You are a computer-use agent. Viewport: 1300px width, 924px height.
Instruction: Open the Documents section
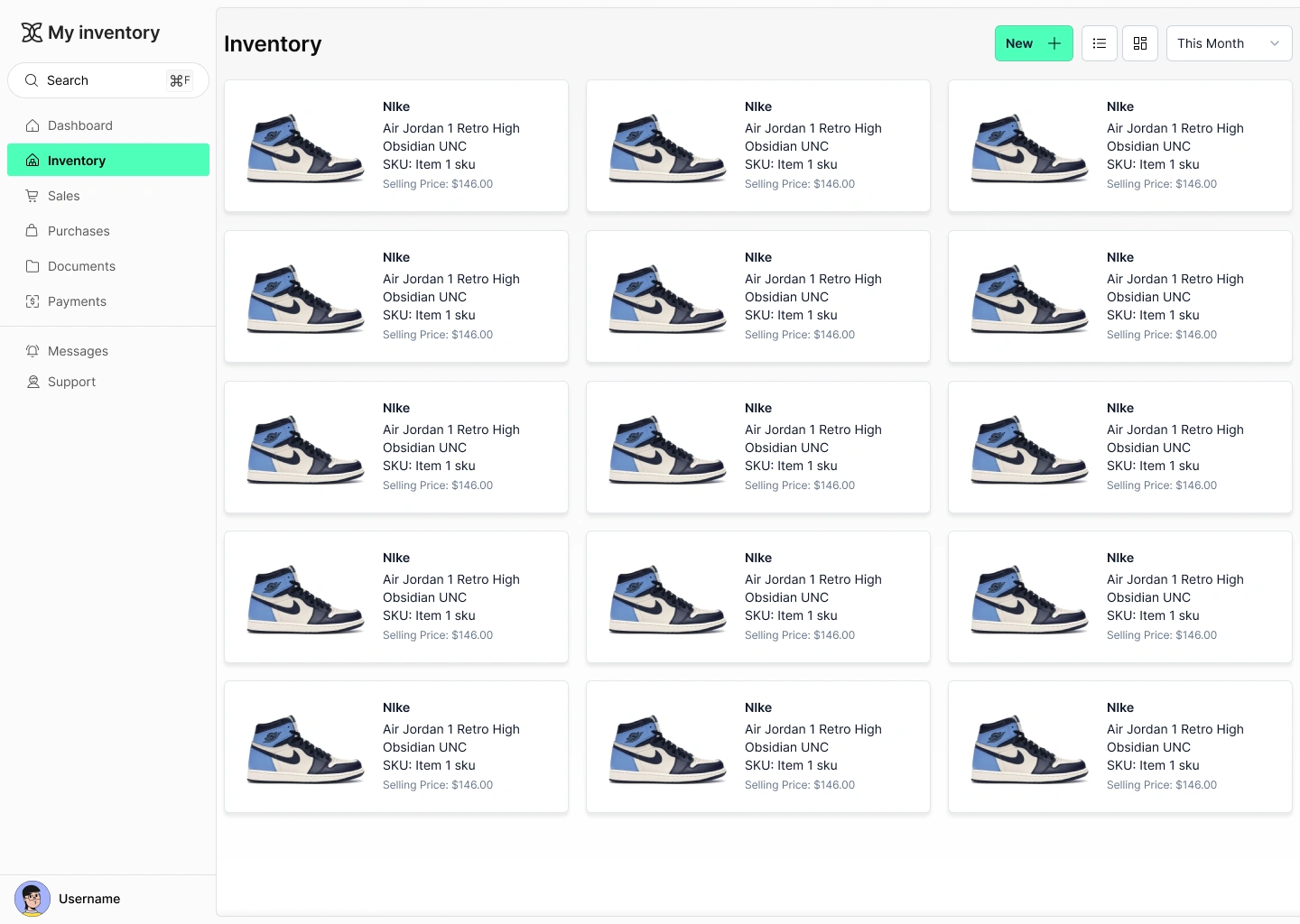(108, 266)
